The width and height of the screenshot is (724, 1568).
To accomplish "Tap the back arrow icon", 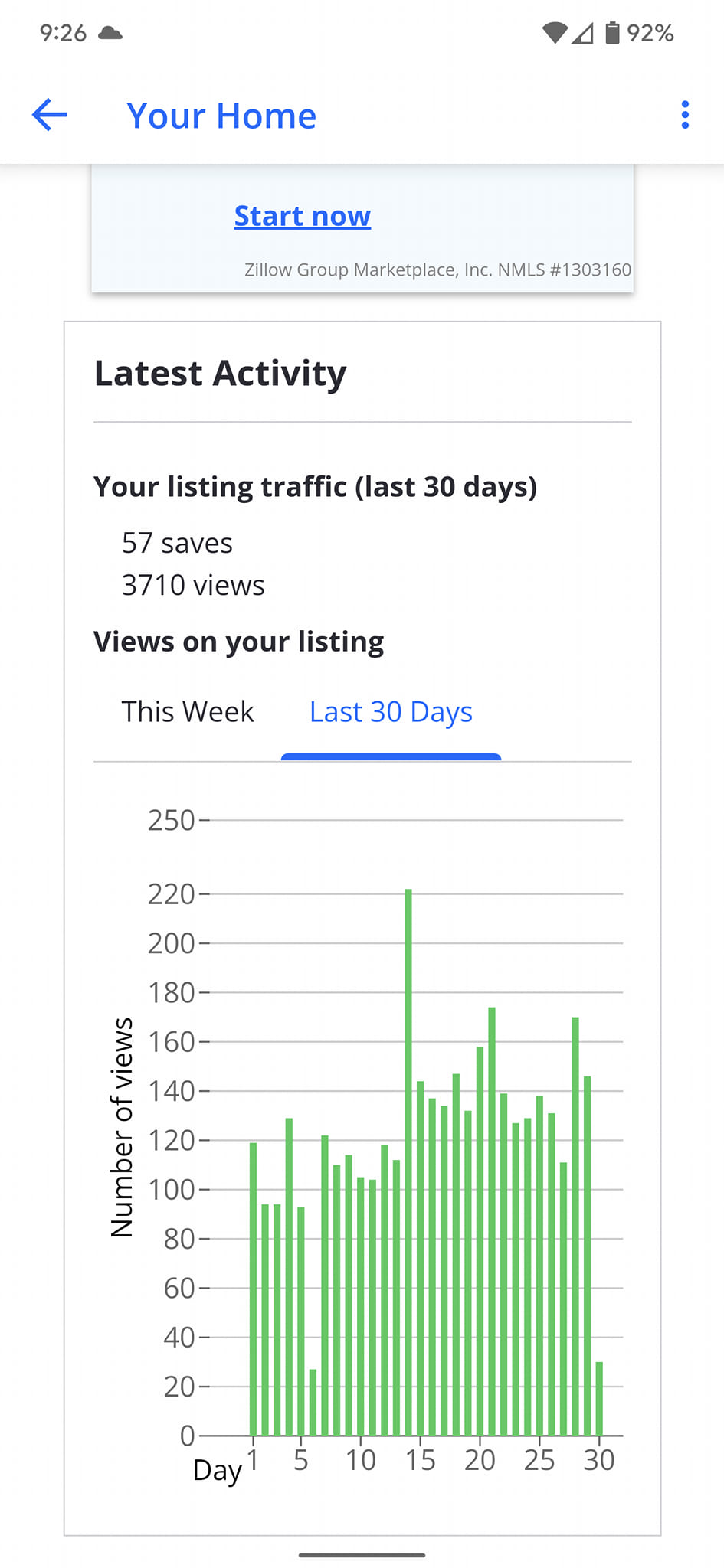I will [50, 116].
